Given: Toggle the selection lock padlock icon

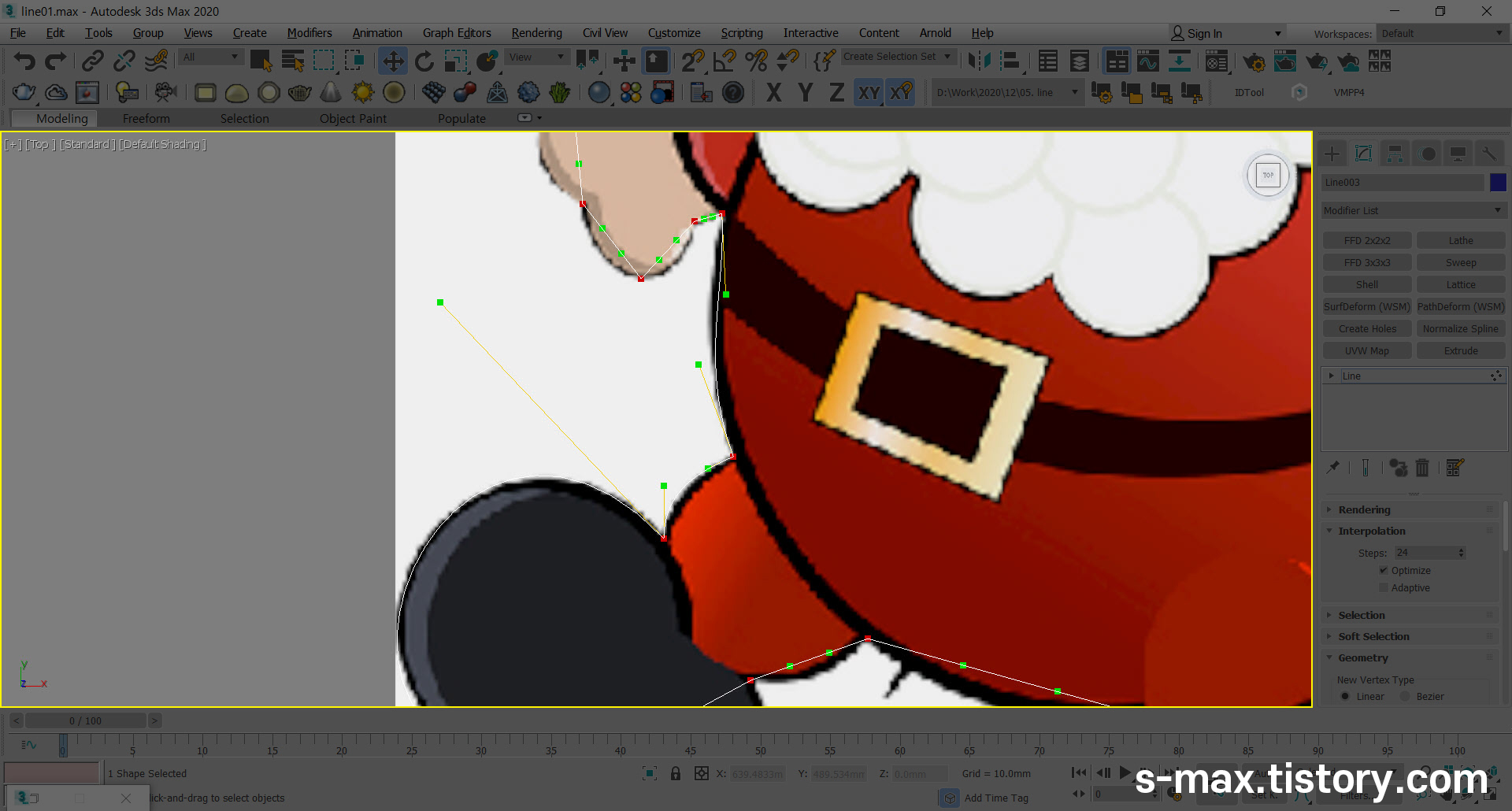Looking at the screenshot, I should point(676,773).
